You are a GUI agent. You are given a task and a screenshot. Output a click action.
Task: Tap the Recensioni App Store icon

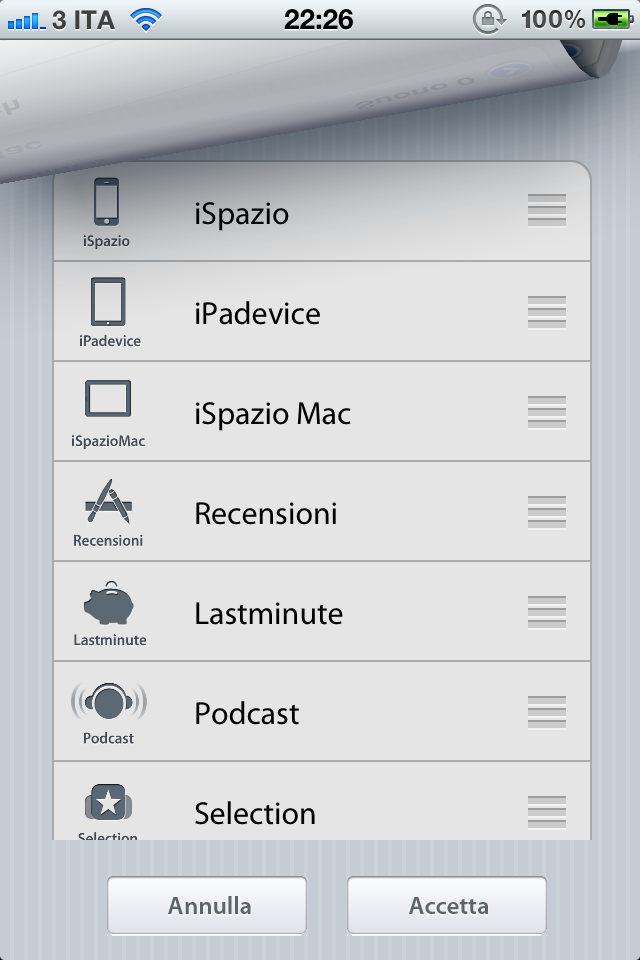(x=108, y=501)
